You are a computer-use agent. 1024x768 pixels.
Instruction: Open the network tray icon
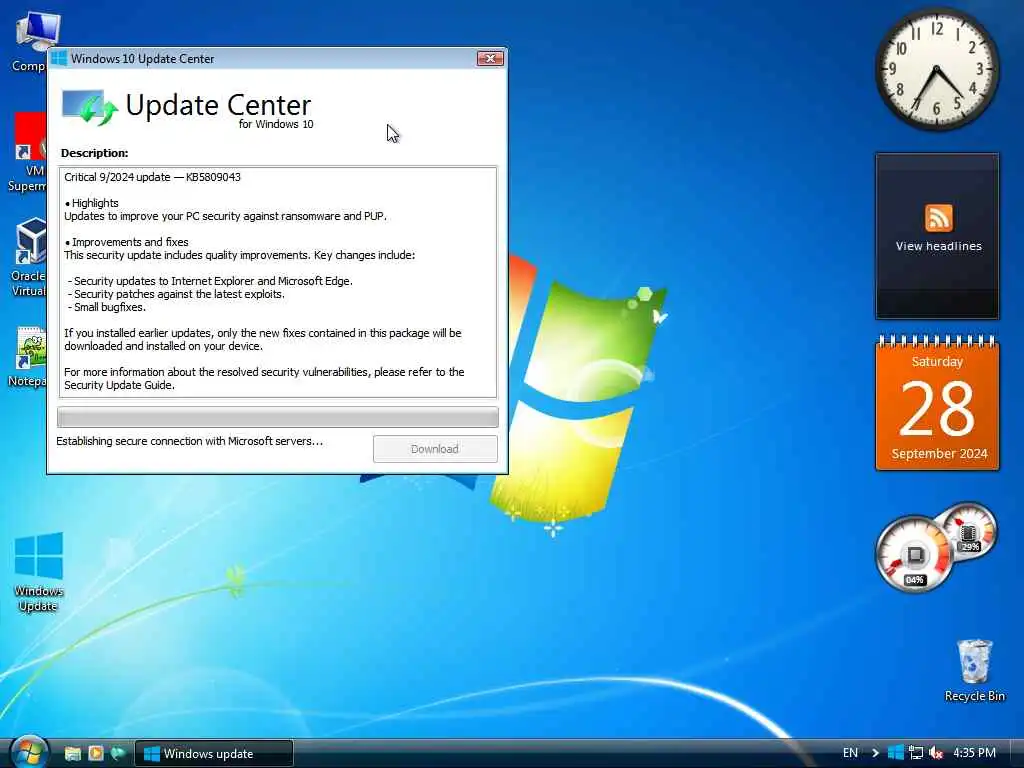(916, 753)
